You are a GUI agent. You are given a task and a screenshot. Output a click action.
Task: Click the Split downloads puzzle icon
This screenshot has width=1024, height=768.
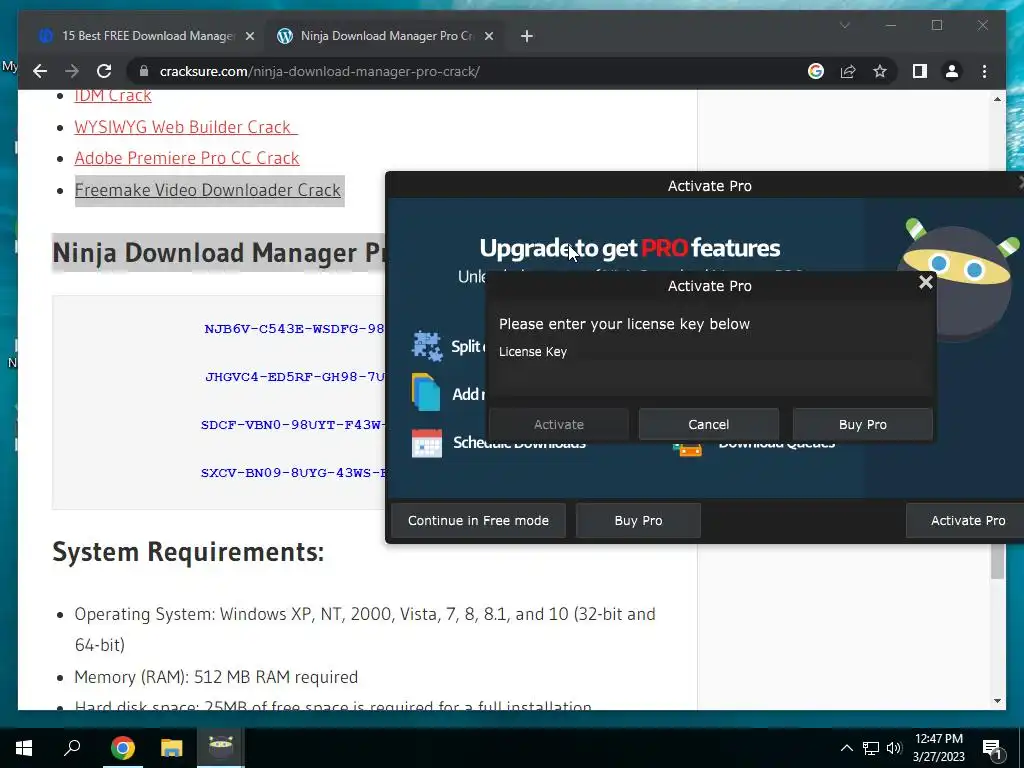click(x=427, y=346)
